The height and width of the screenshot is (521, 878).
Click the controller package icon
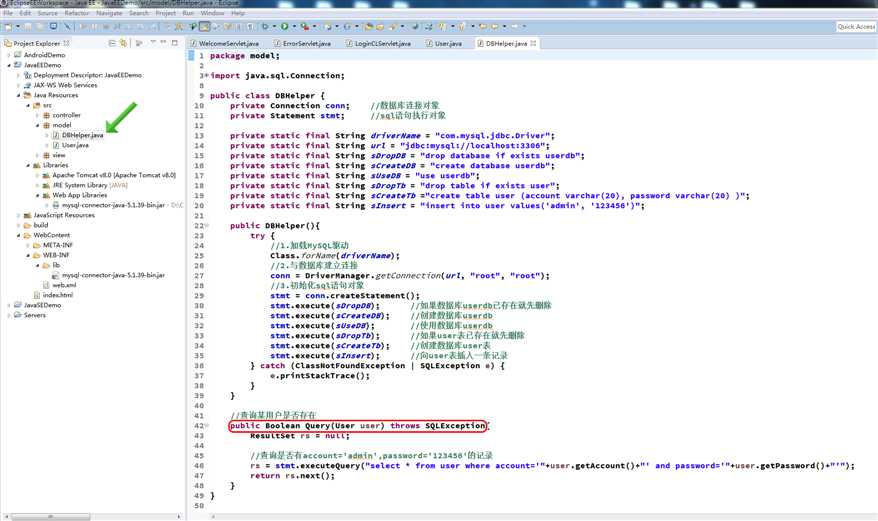[46, 115]
